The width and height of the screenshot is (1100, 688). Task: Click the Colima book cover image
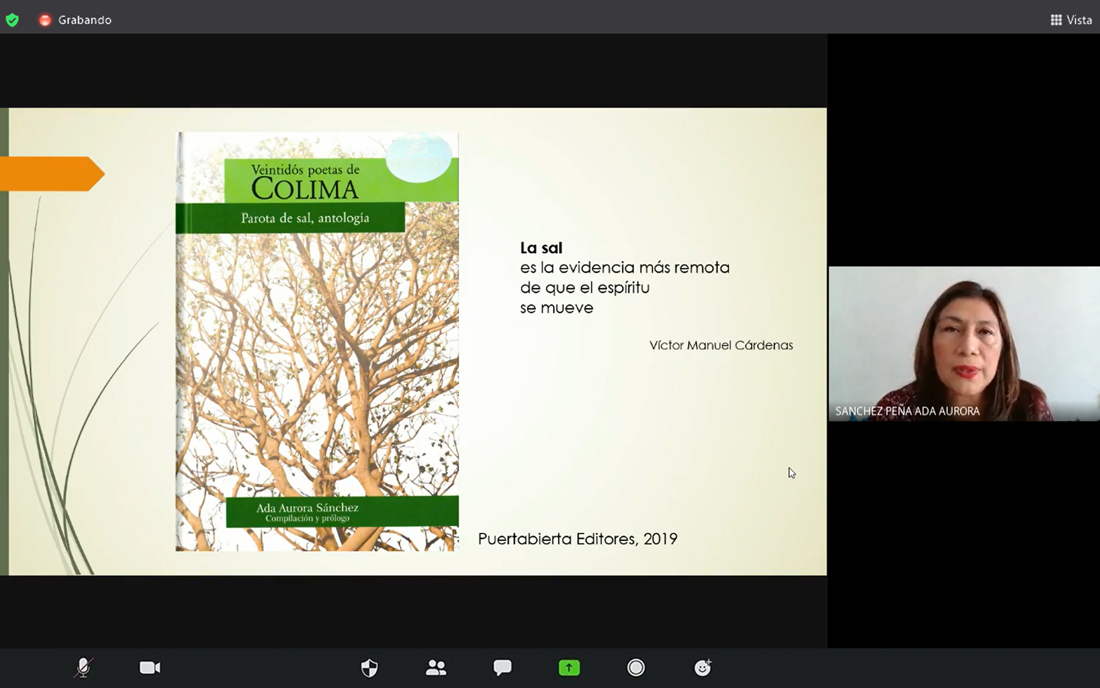tap(317, 342)
